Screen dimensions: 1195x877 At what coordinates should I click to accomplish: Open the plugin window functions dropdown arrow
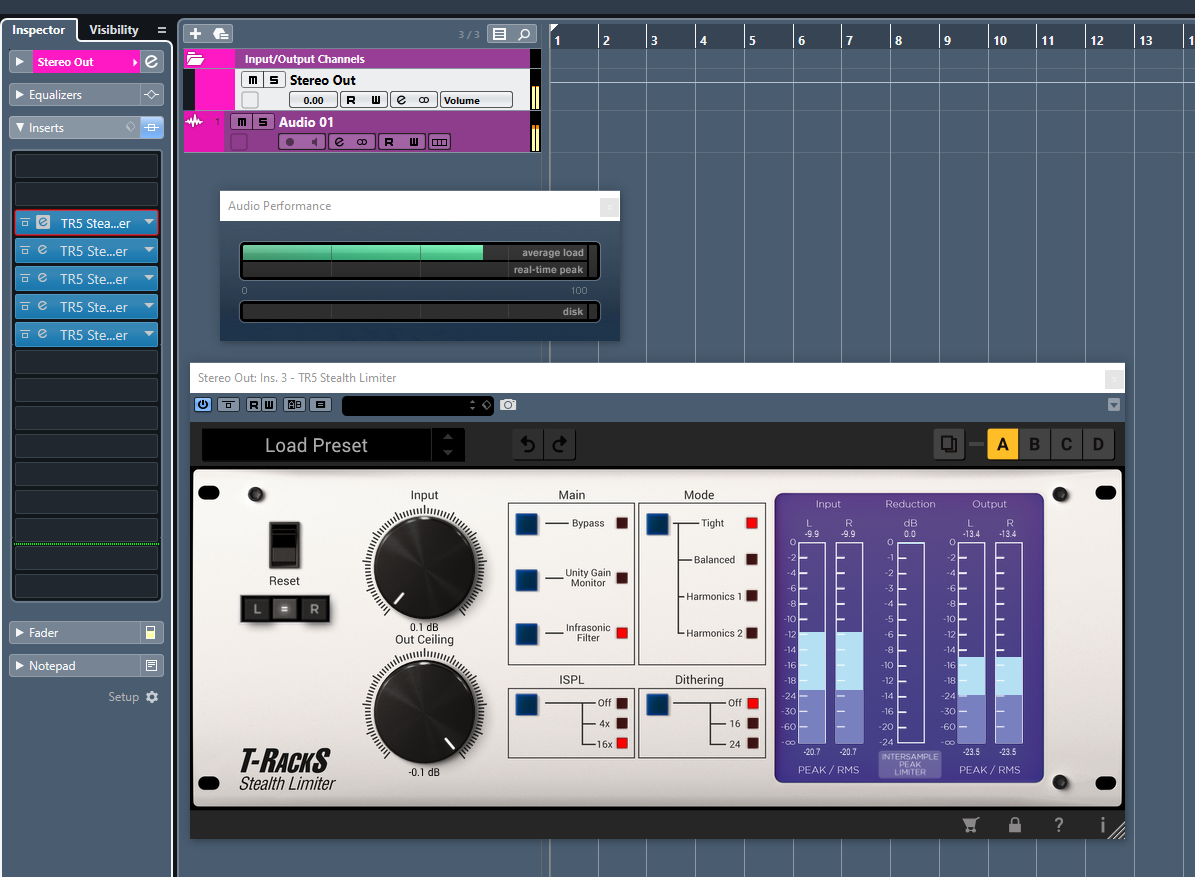click(x=1113, y=405)
